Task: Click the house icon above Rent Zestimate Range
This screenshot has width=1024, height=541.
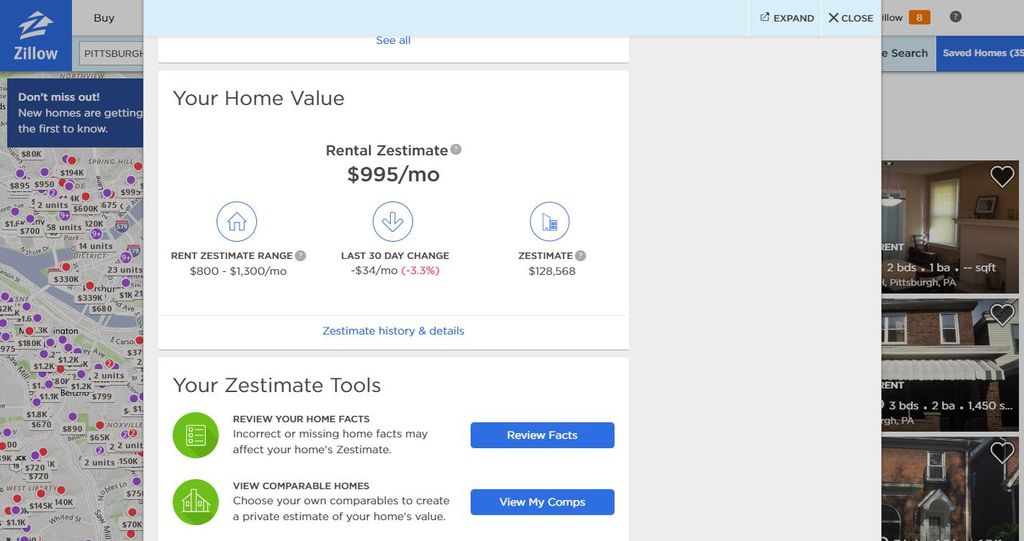Action: (x=236, y=222)
